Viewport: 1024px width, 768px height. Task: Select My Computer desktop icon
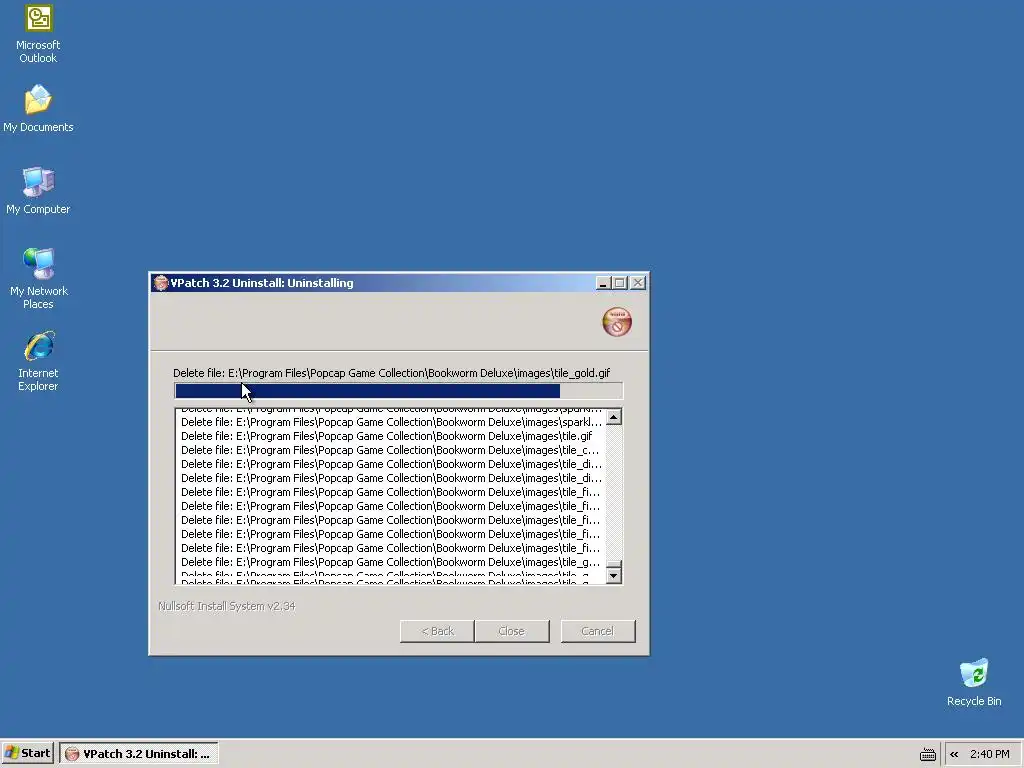[x=38, y=191]
